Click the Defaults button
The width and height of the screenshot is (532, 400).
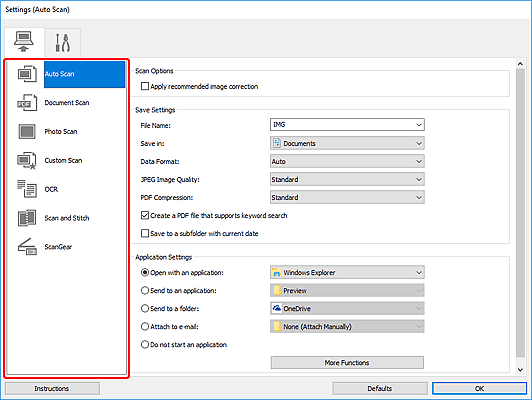click(x=380, y=388)
